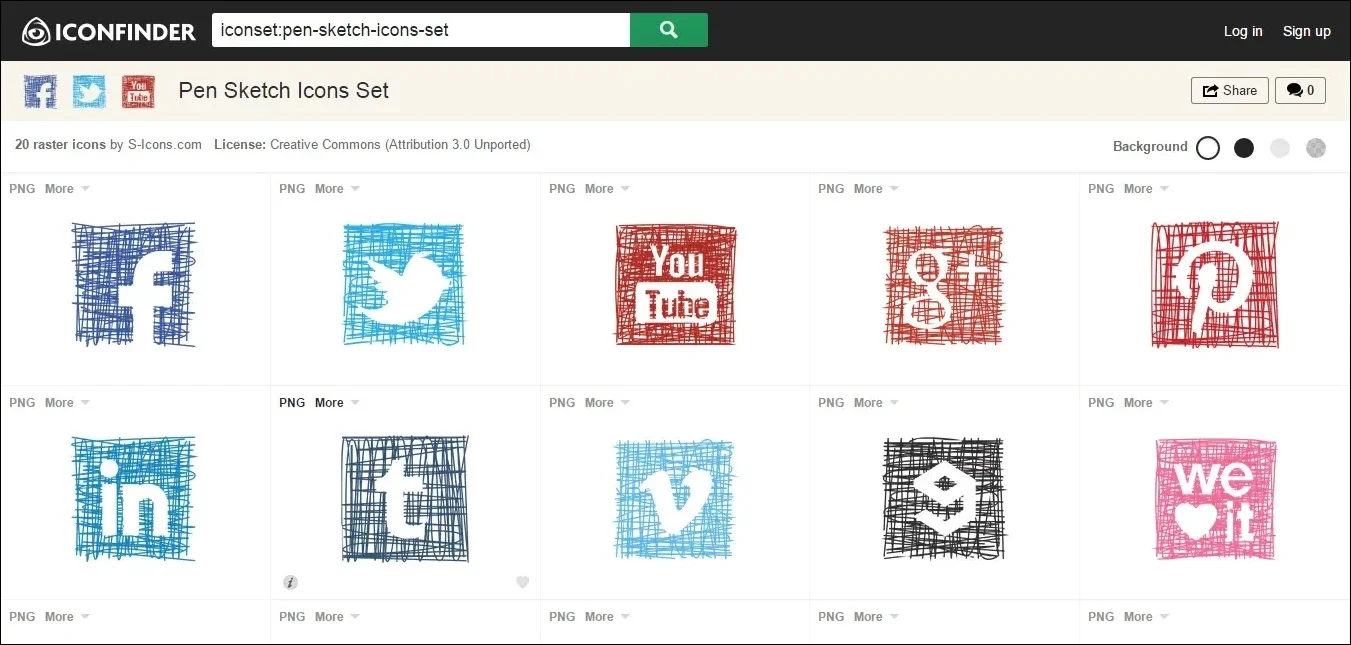Switch background to black
The image size is (1351, 645).
1244,148
